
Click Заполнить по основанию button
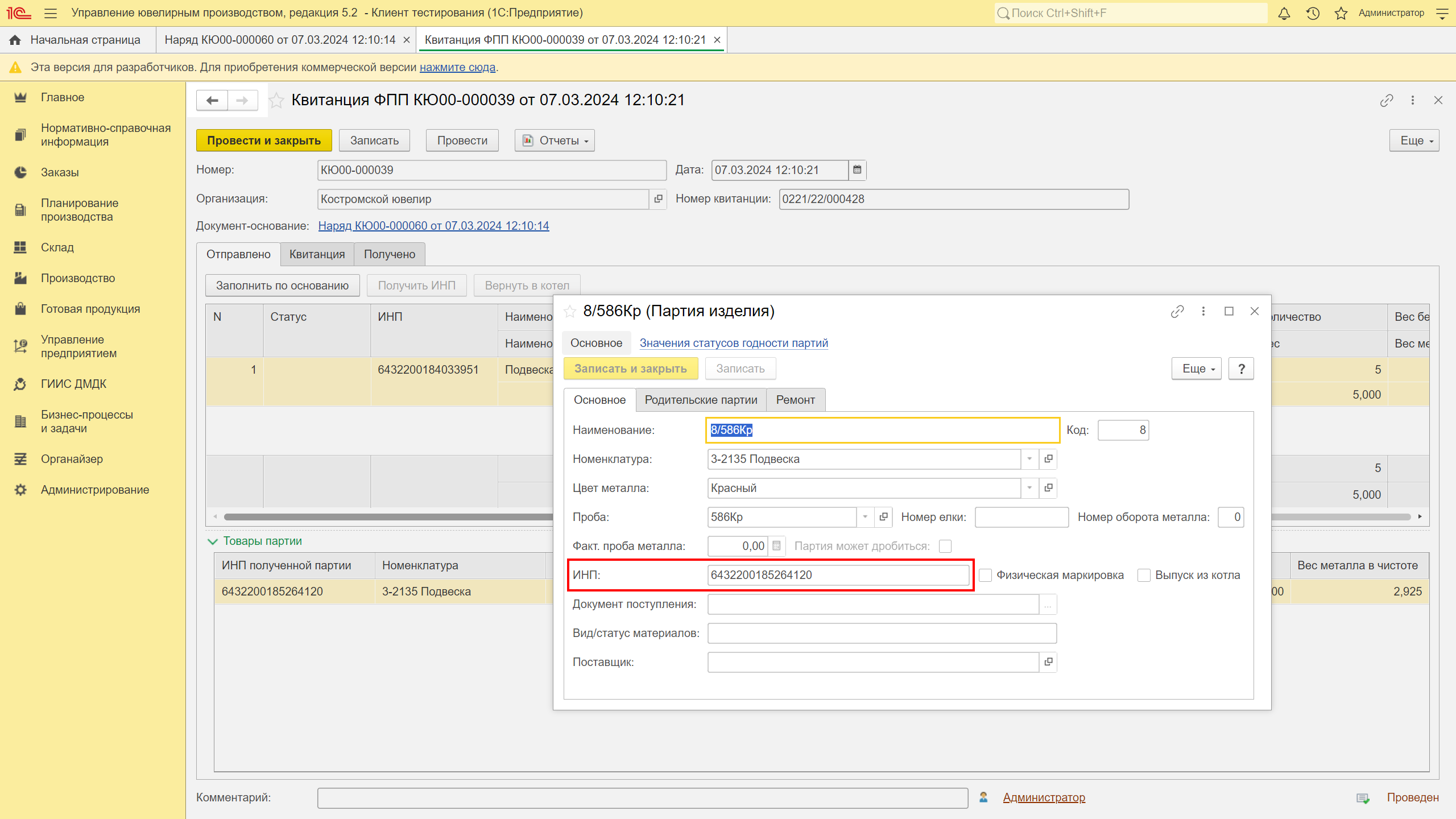(282, 286)
